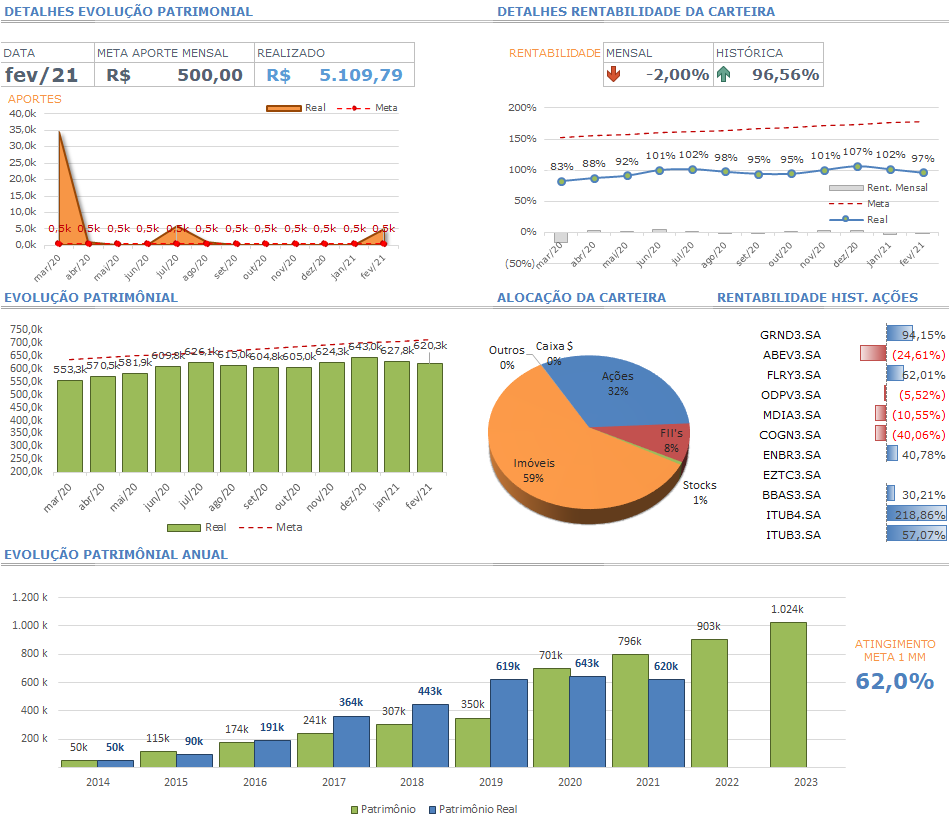Image resolution: width=949 pixels, height=826 pixels.
Task: Click the HISTÓRICA header cell
Action: 768,53
